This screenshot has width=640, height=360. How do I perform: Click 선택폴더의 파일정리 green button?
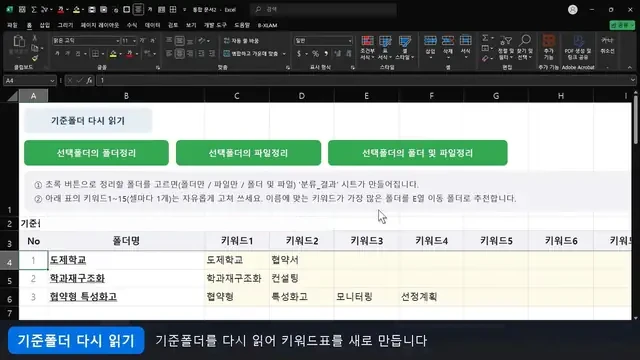248,153
